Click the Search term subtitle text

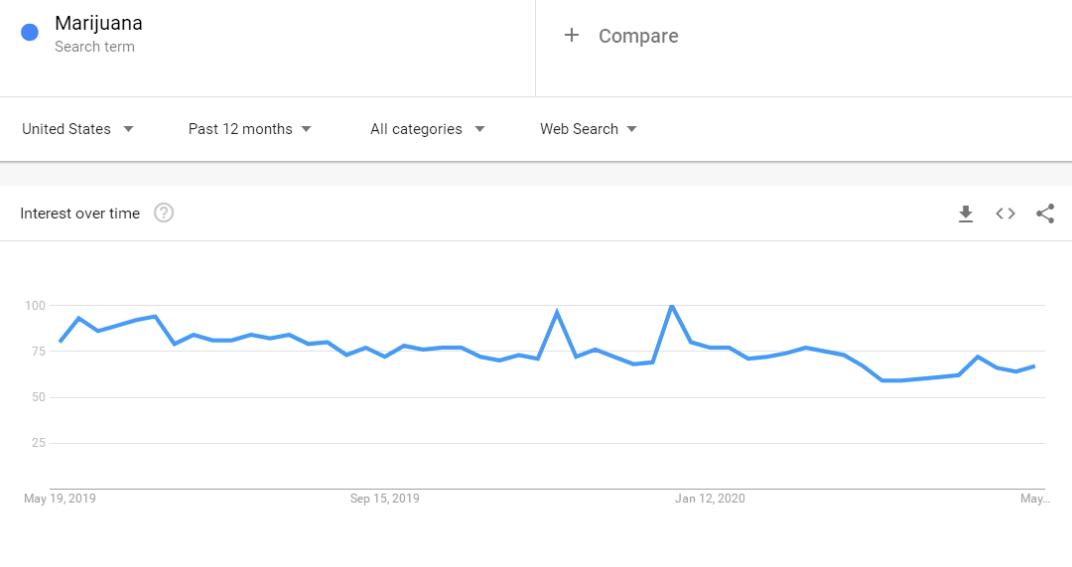94,47
